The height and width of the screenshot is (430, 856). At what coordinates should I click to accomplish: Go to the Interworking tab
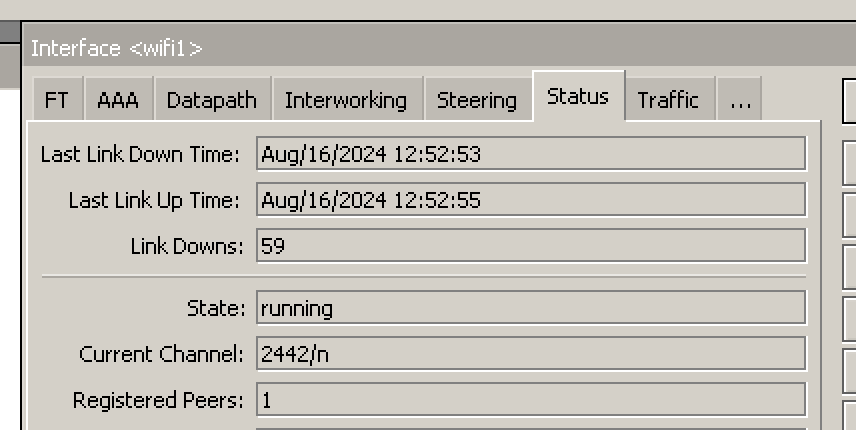(347, 99)
